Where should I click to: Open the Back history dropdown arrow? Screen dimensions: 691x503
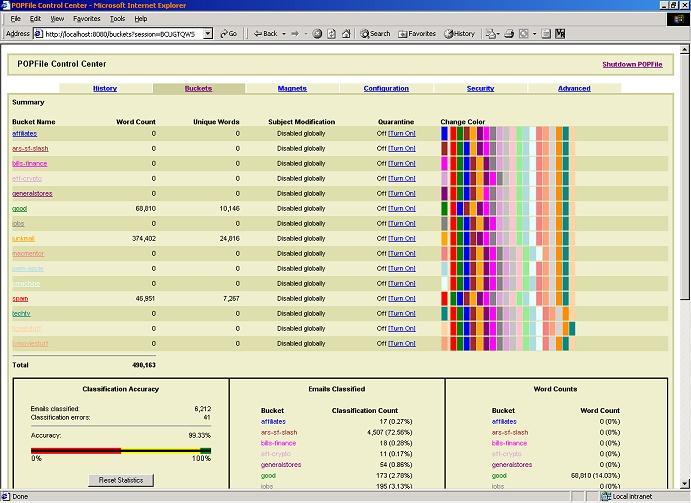click(x=284, y=34)
